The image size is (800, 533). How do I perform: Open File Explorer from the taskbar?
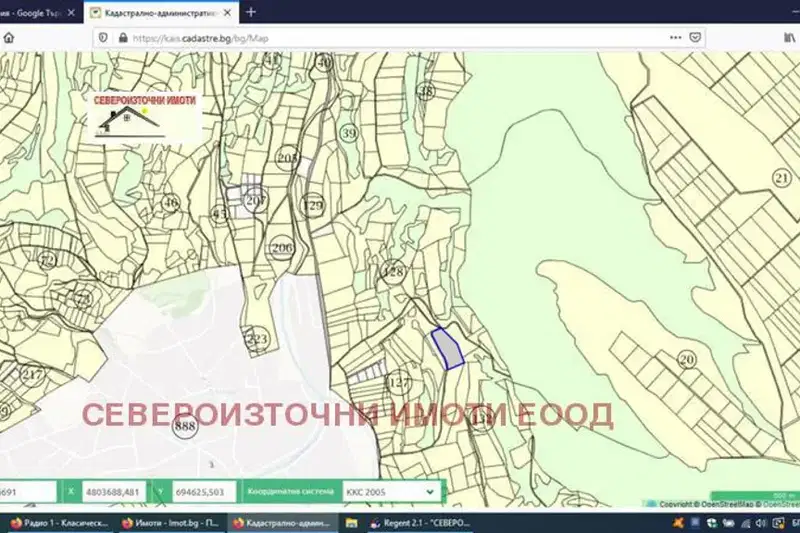352,523
